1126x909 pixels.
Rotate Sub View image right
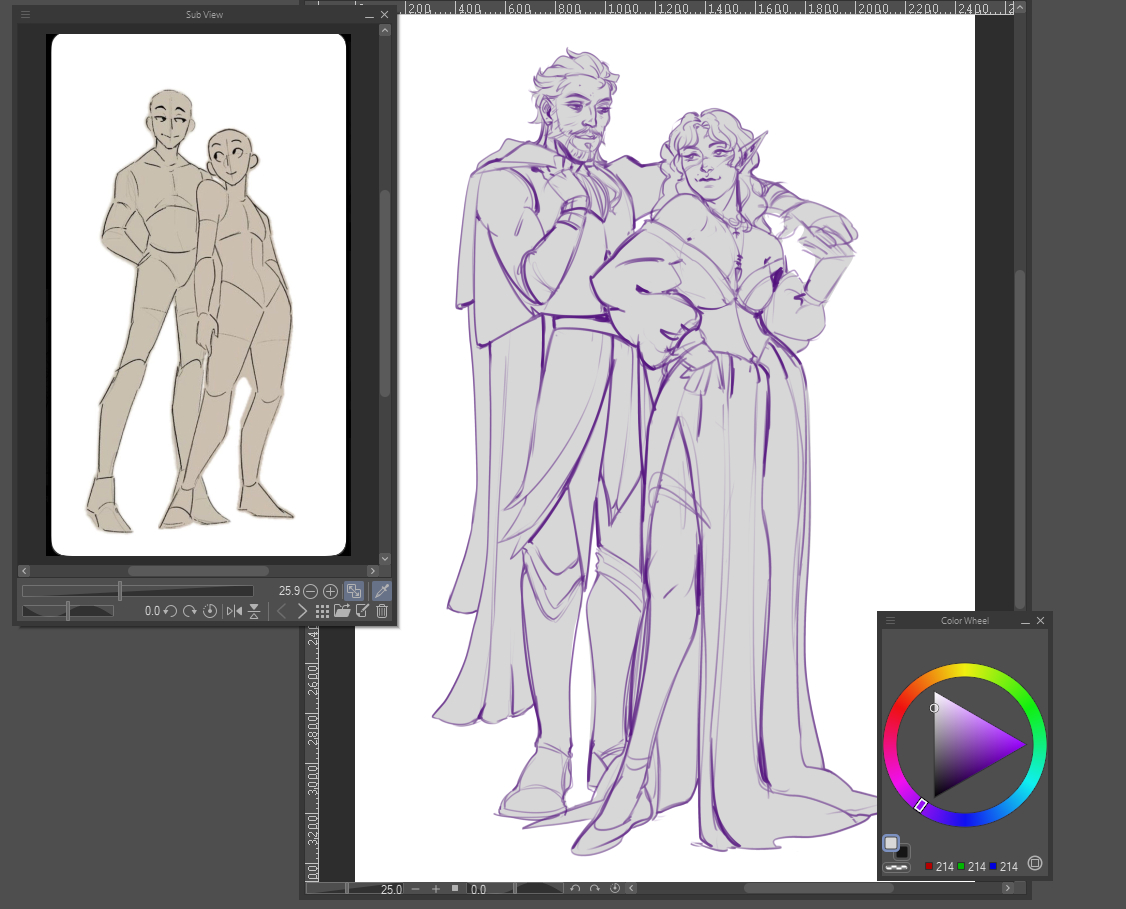[189, 611]
